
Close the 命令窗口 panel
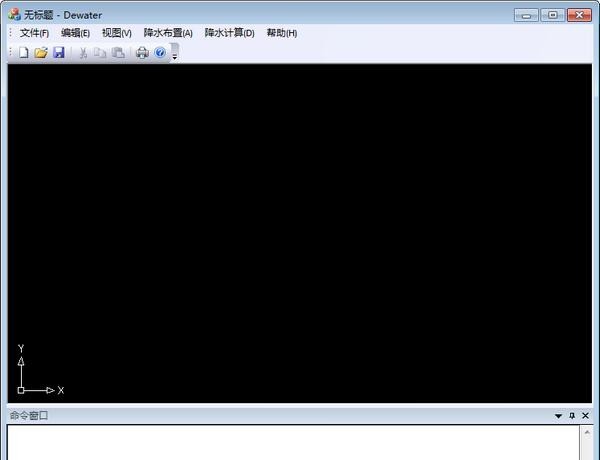pos(585,416)
